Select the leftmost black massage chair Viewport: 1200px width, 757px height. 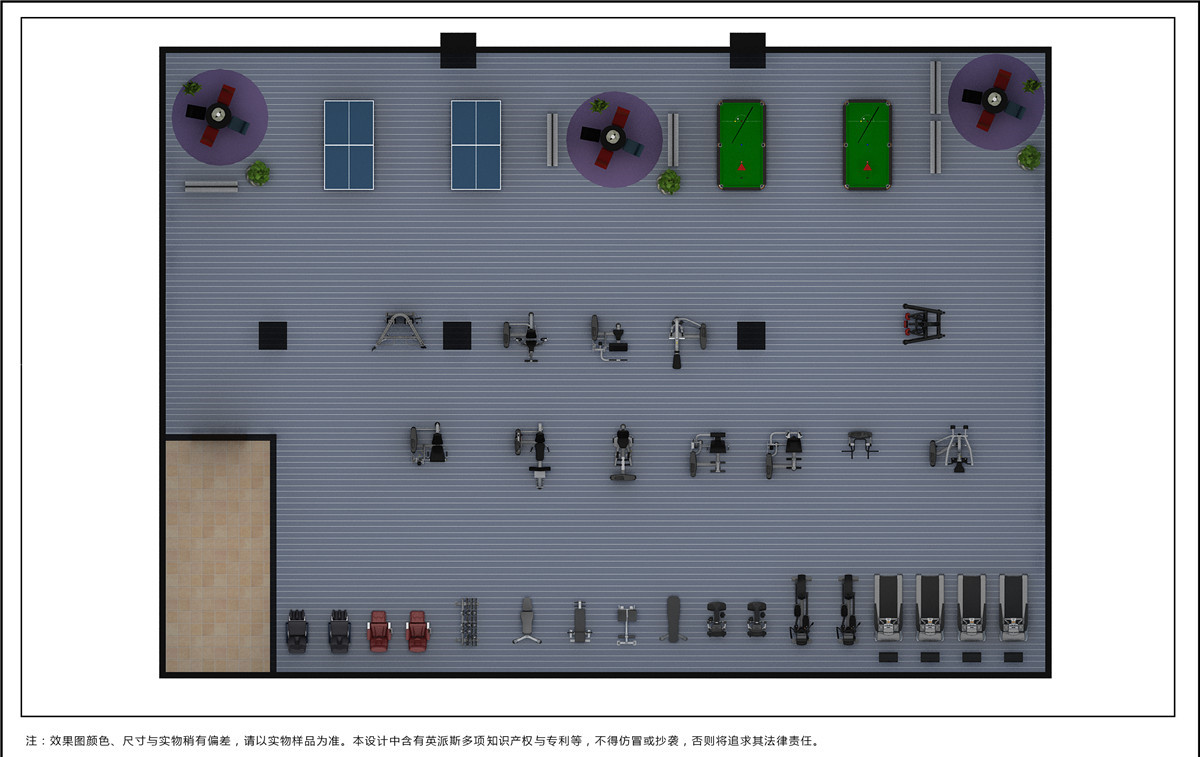pyautogui.click(x=298, y=632)
